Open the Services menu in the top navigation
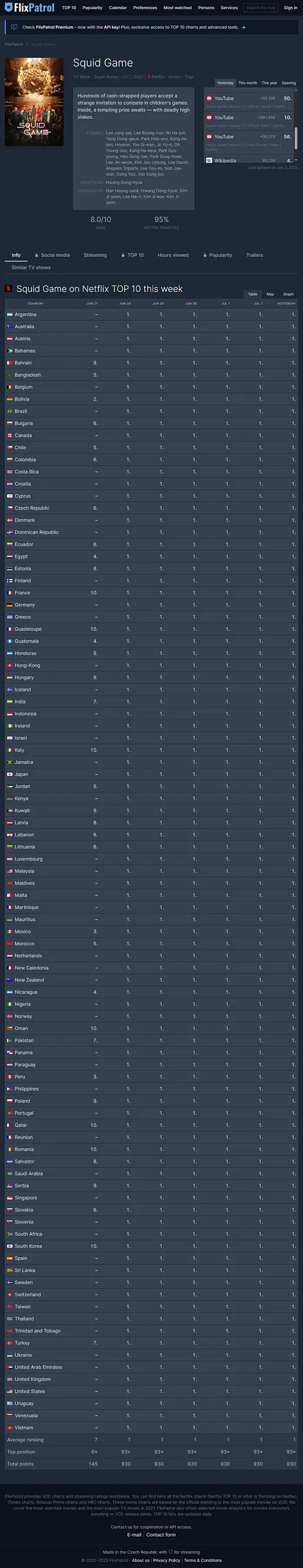This screenshot has height=1568, width=303. click(x=229, y=8)
